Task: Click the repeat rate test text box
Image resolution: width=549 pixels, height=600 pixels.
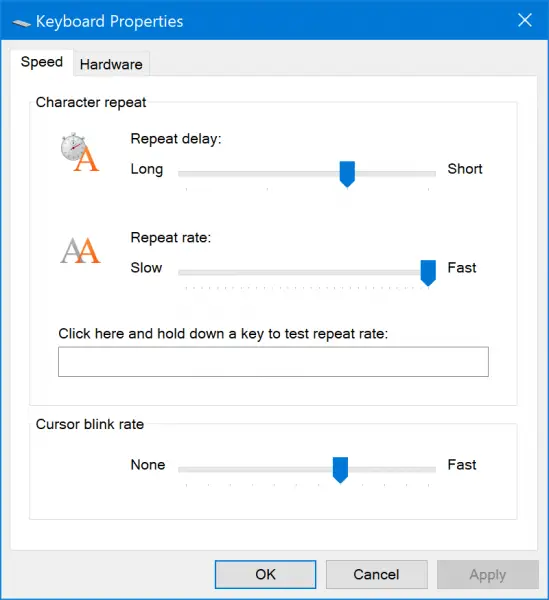Action: point(273,362)
